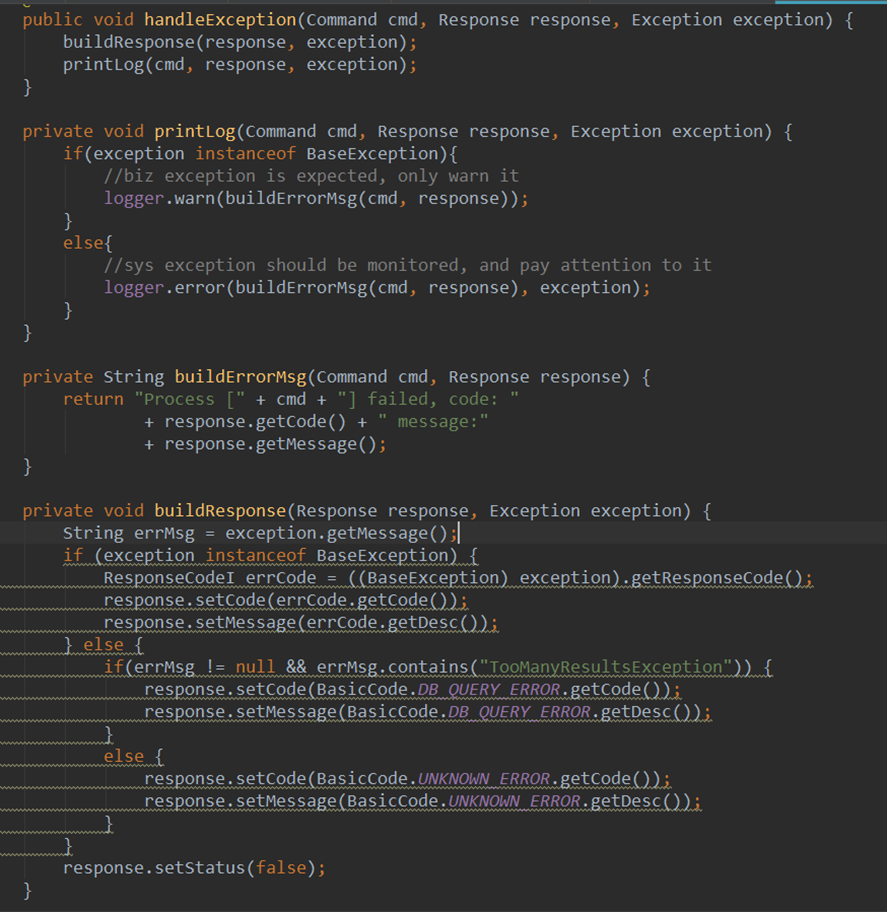The height and width of the screenshot is (912, 887).
Task: Click the 'false' literal in setStatus
Action: [x=281, y=868]
